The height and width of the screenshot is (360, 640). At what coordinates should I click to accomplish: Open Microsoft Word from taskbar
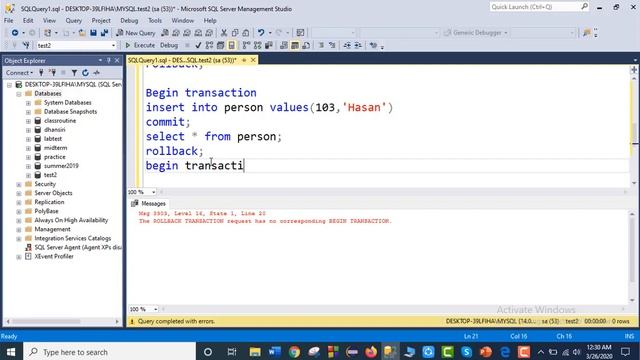[x=275, y=352]
